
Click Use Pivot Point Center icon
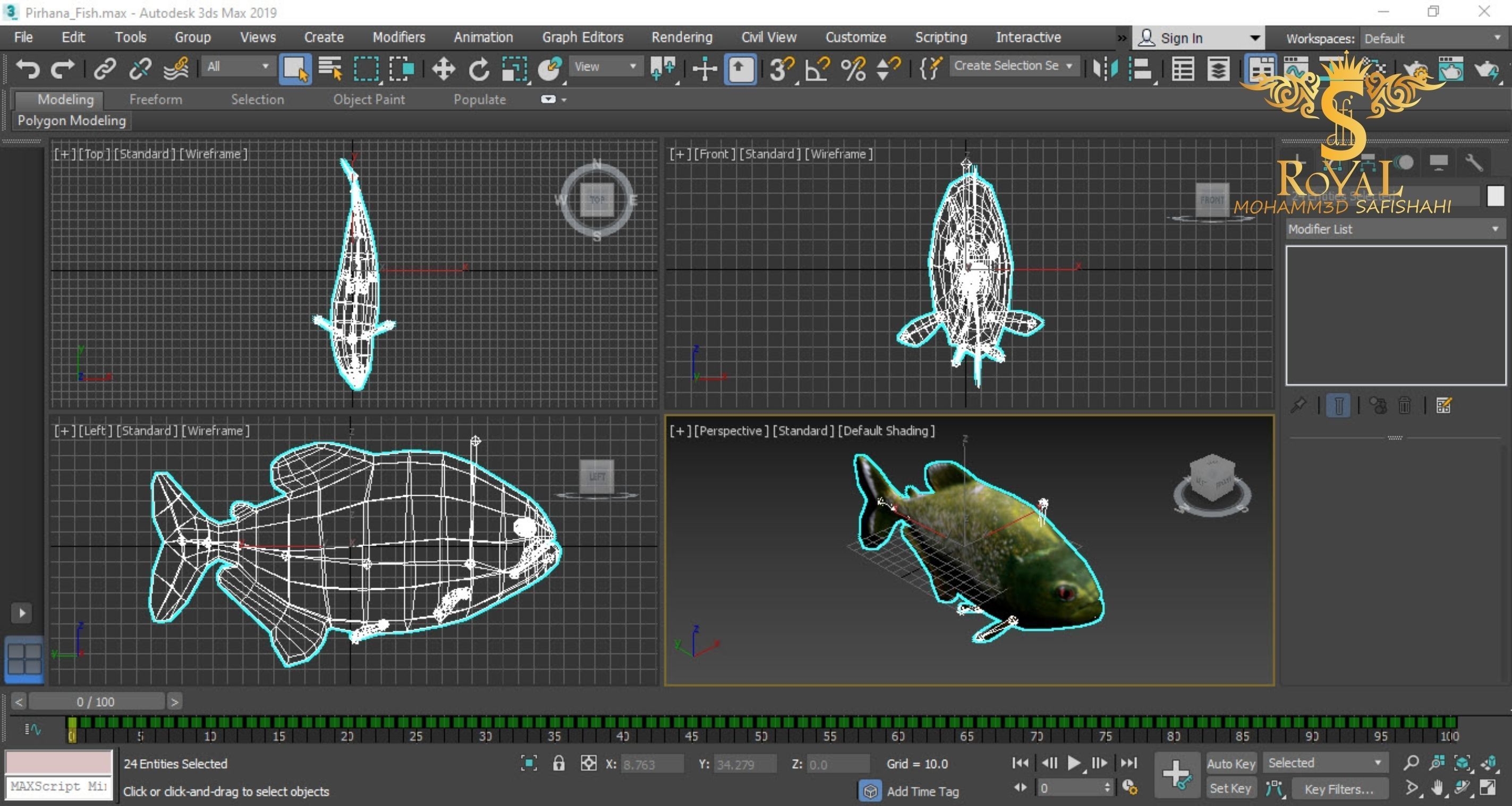663,69
